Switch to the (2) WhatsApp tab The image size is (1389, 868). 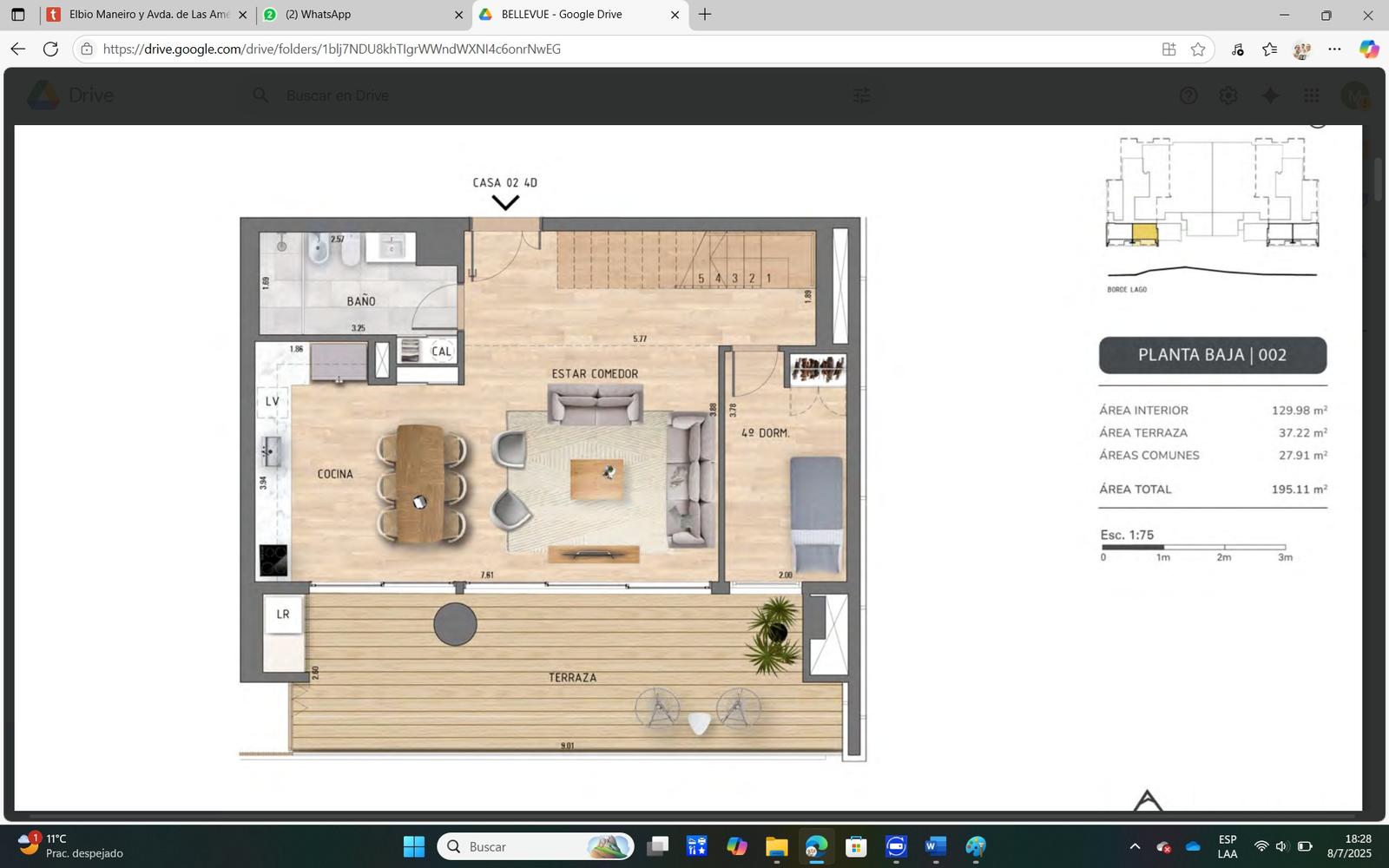[363, 15]
